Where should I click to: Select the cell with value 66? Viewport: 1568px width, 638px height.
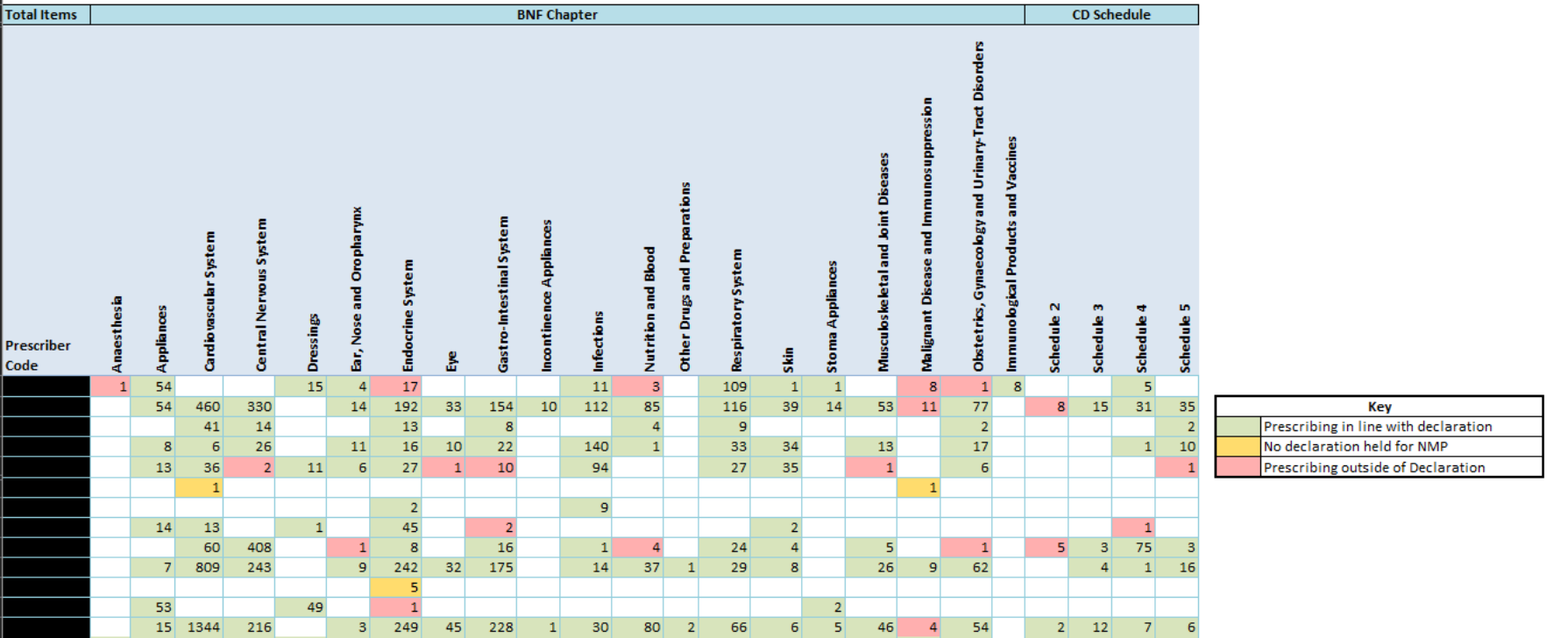coord(724,627)
